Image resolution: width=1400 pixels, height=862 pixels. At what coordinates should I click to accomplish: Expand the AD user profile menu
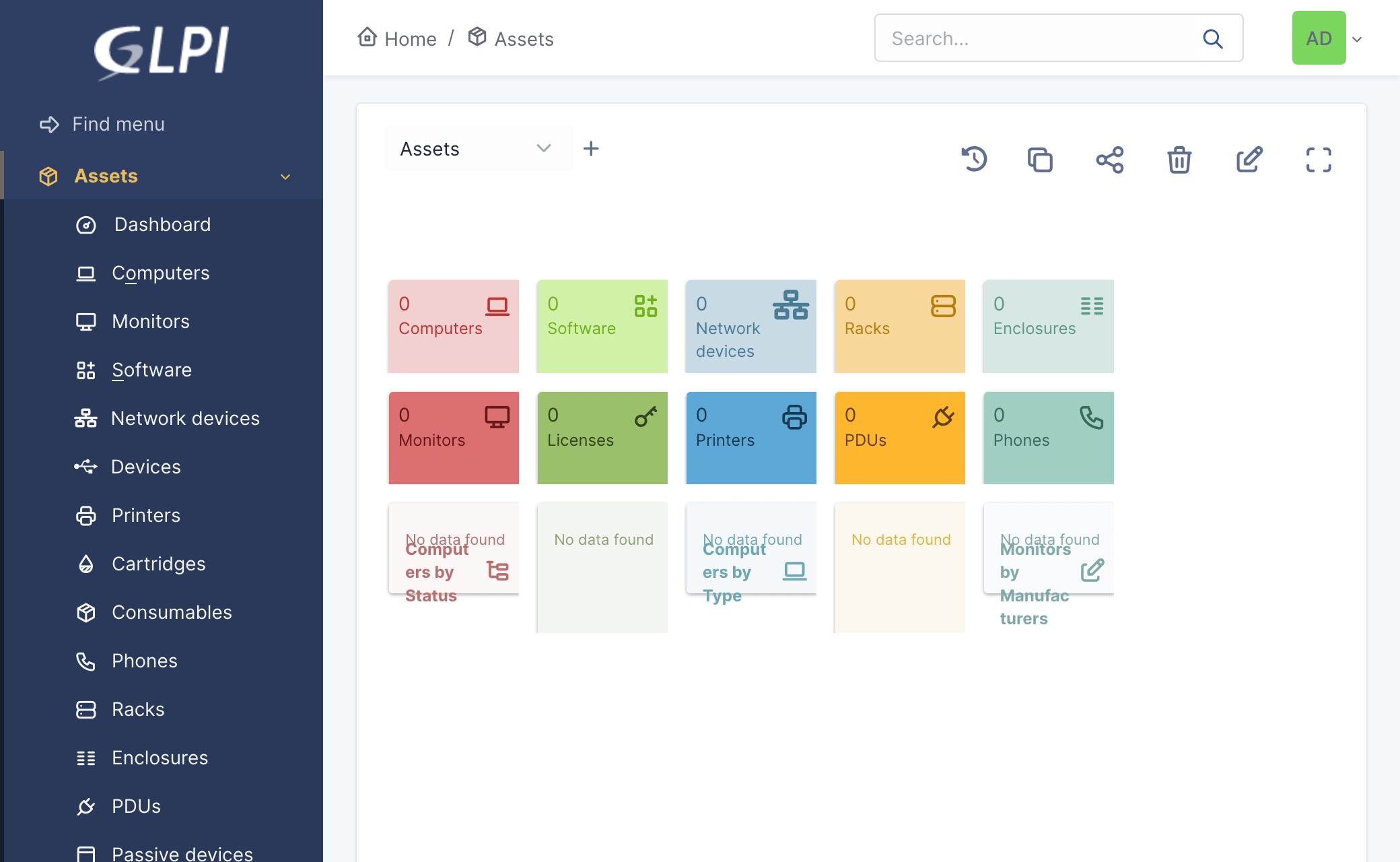[1327, 38]
